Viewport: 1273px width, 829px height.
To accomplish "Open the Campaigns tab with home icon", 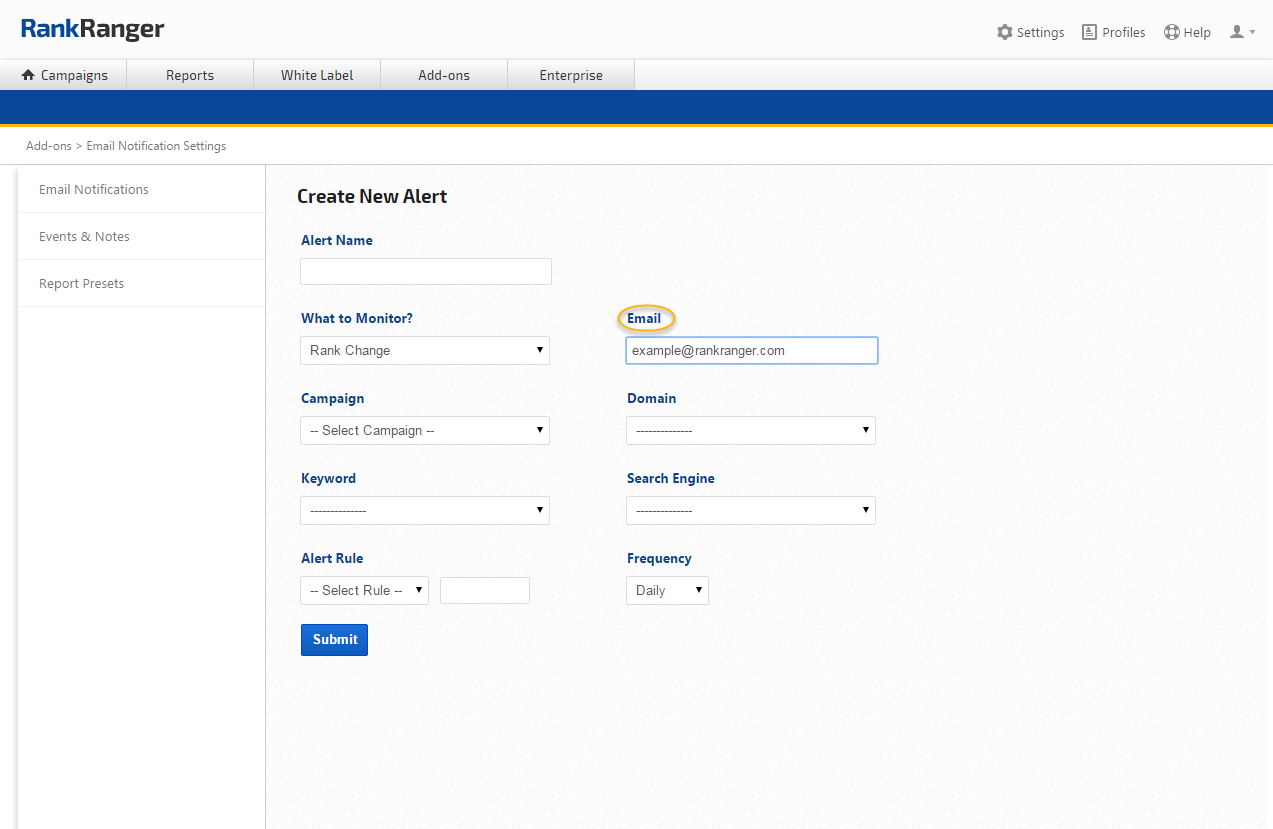I will [64, 75].
